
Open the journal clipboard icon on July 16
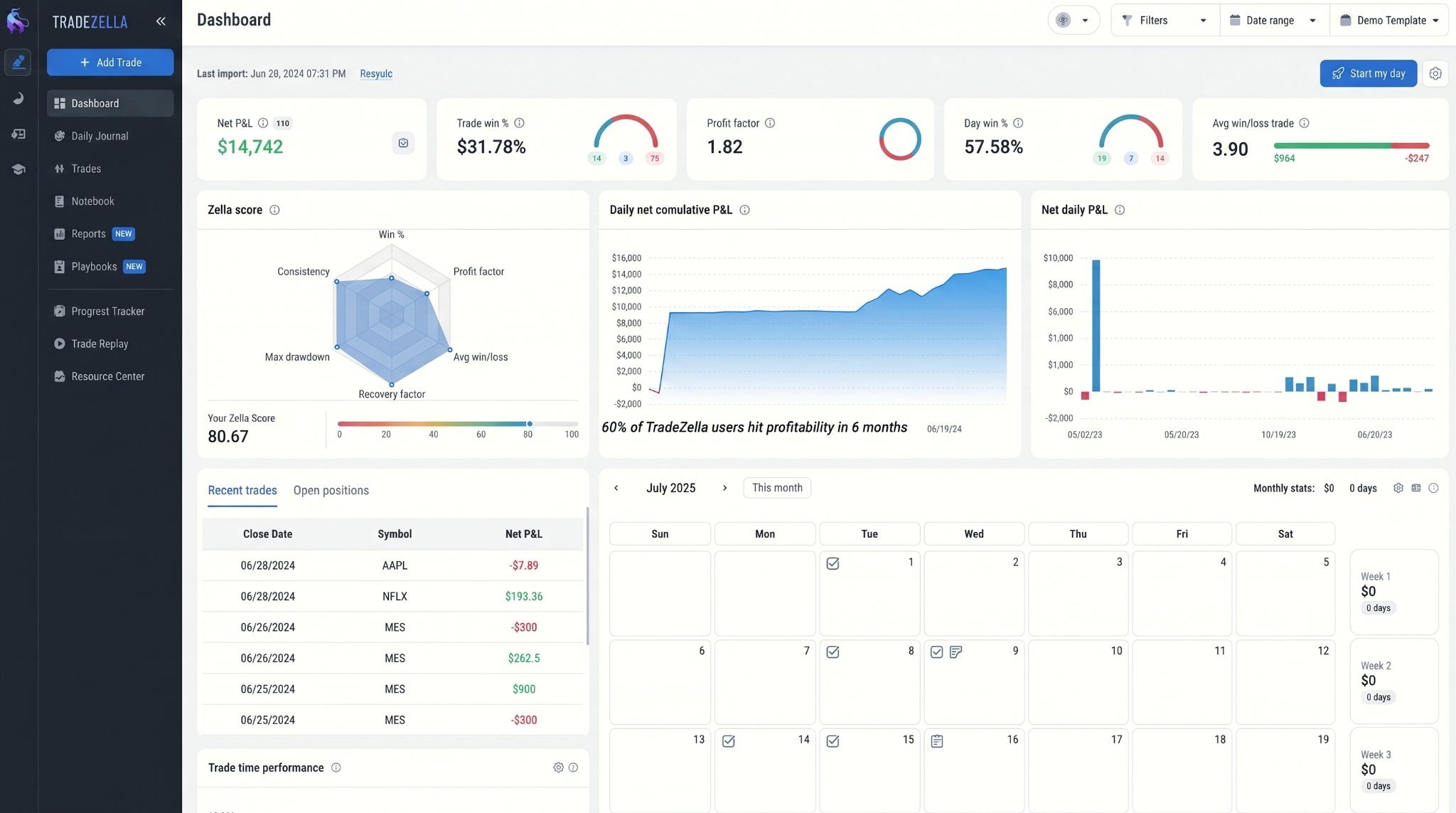pos(937,741)
